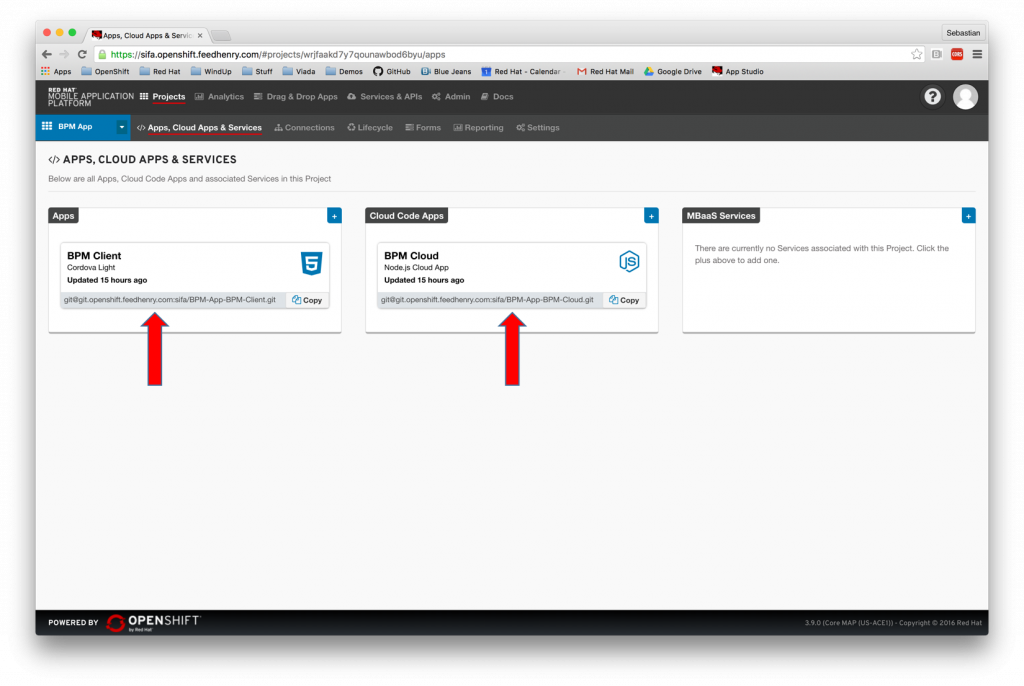
Task: Open the Stuff bookmarks folder
Action: pyautogui.click(x=257, y=71)
